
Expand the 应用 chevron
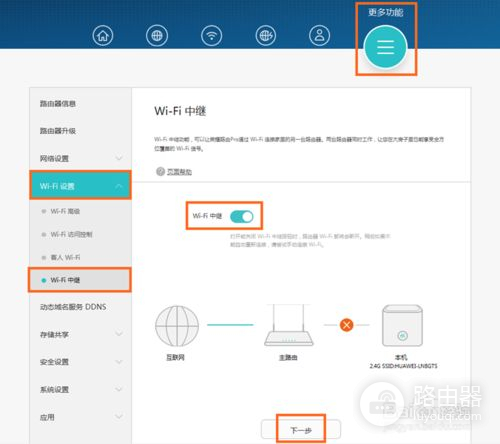pyautogui.click(x=119, y=416)
